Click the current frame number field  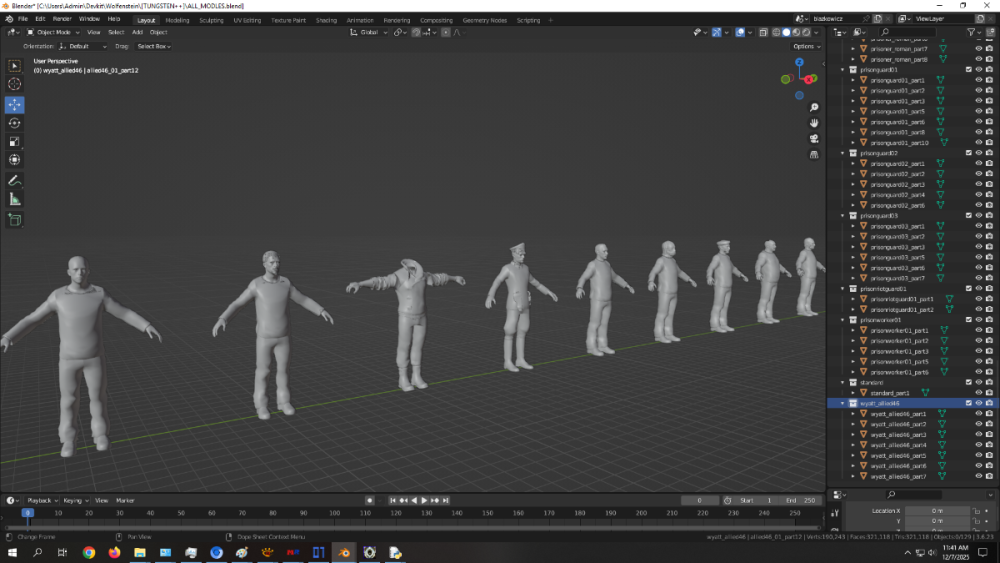coord(700,501)
